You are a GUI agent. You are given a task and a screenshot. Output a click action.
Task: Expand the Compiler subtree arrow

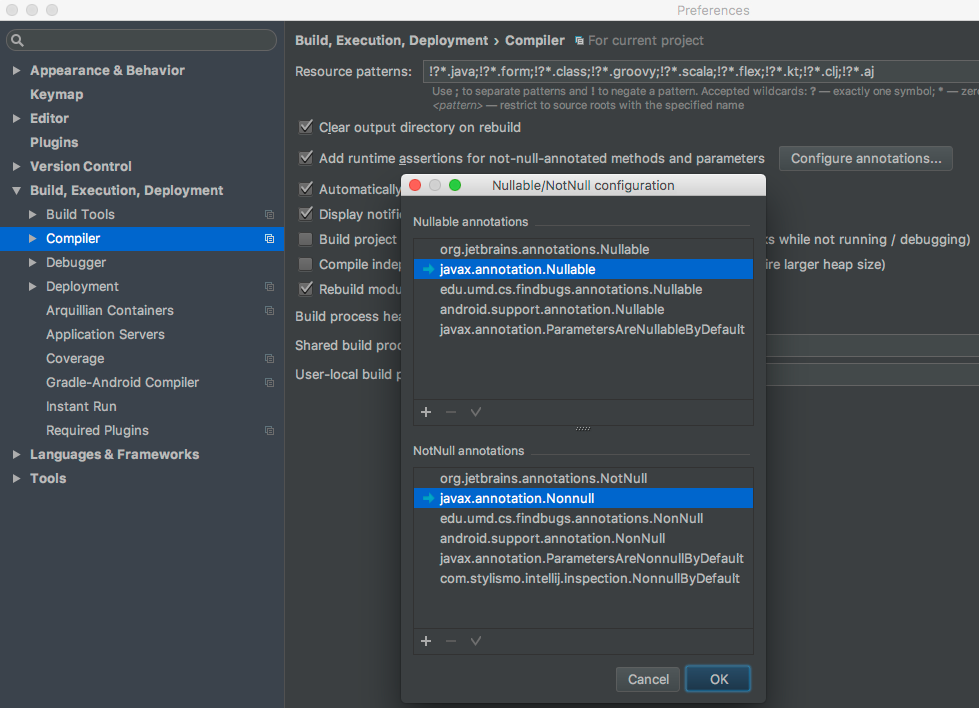click(x=32, y=238)
